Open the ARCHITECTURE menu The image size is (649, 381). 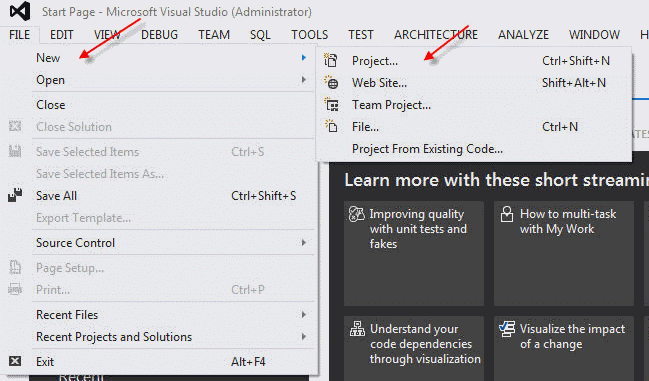pos(436,35)
